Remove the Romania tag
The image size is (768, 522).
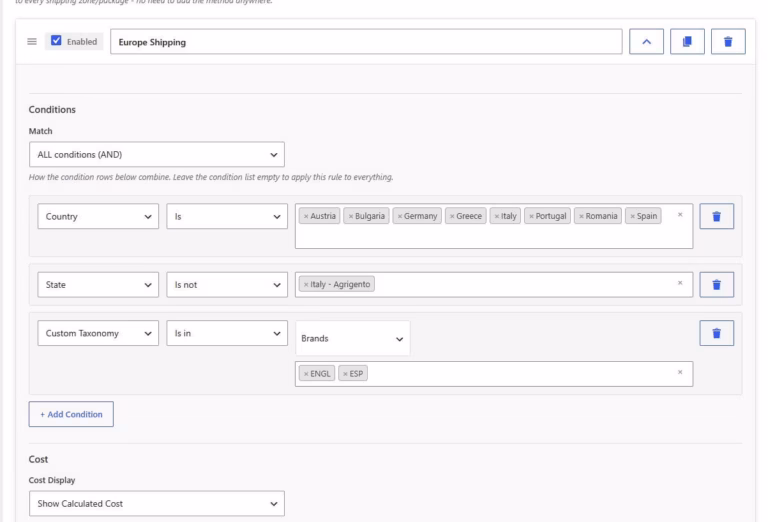click(x=581, y=216)
